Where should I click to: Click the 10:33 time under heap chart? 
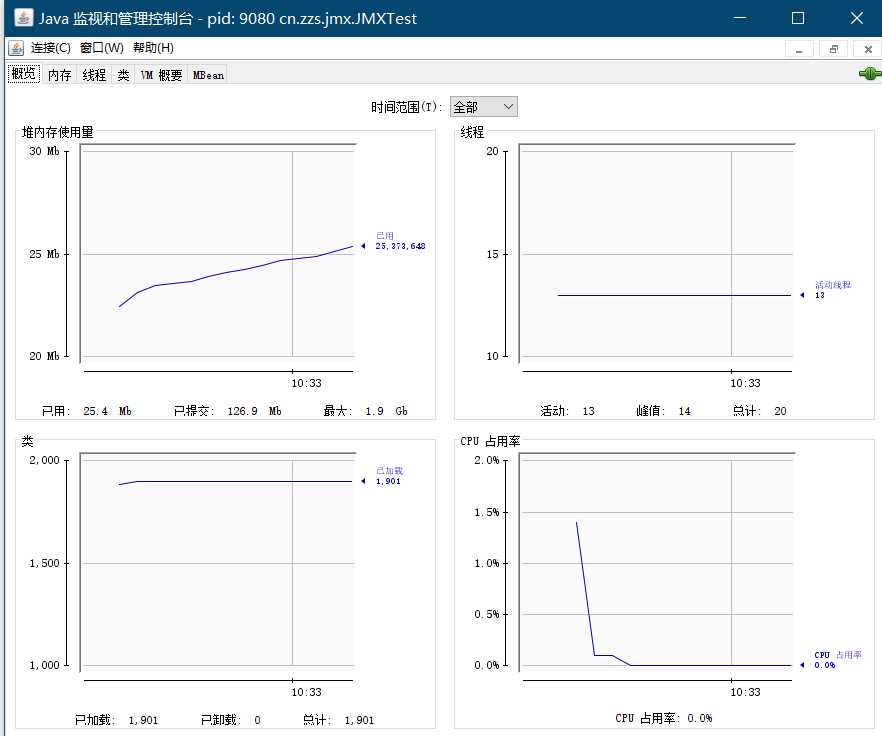coord(306,383)
